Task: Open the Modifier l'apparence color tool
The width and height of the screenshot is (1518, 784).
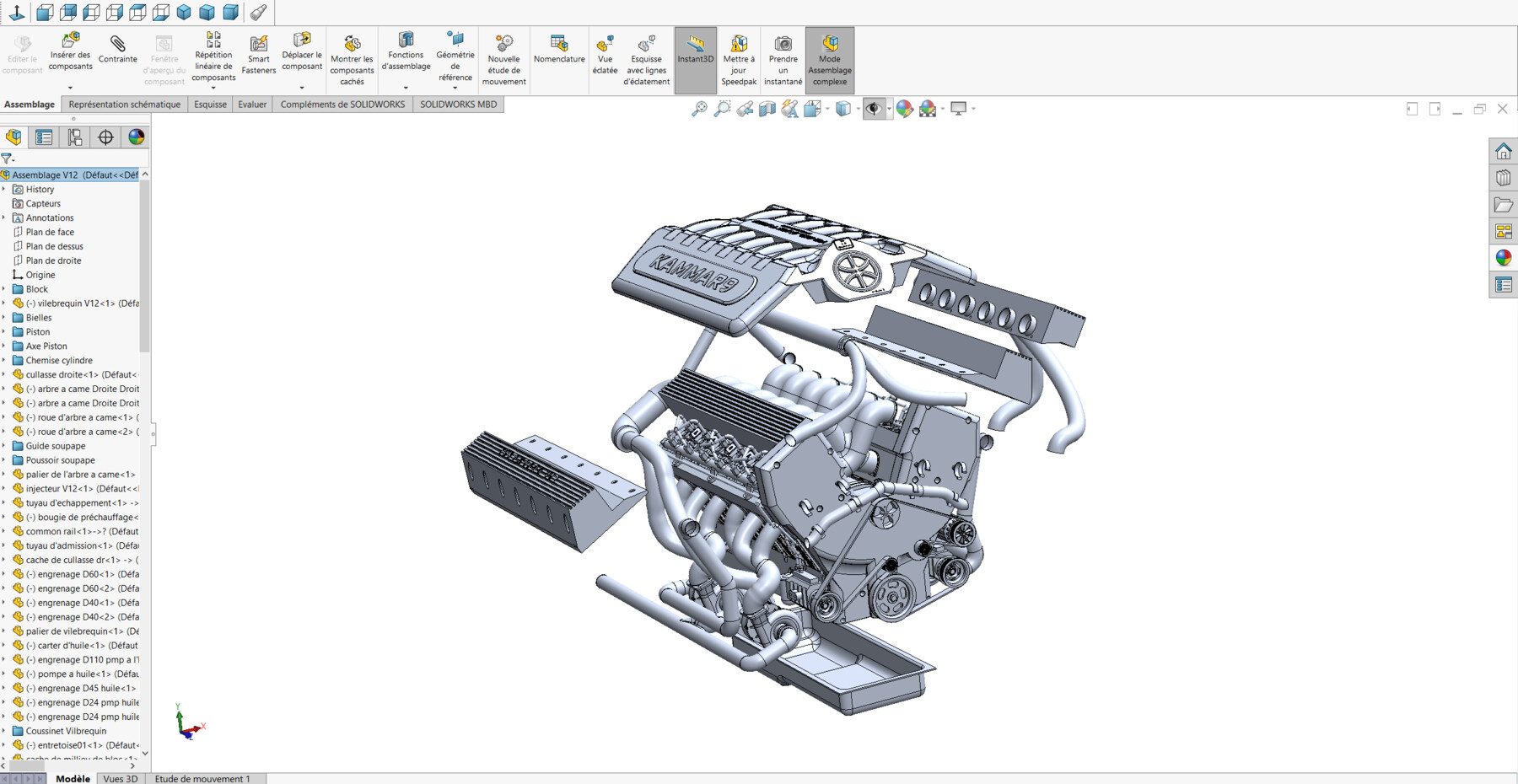Action: point(905,109)
